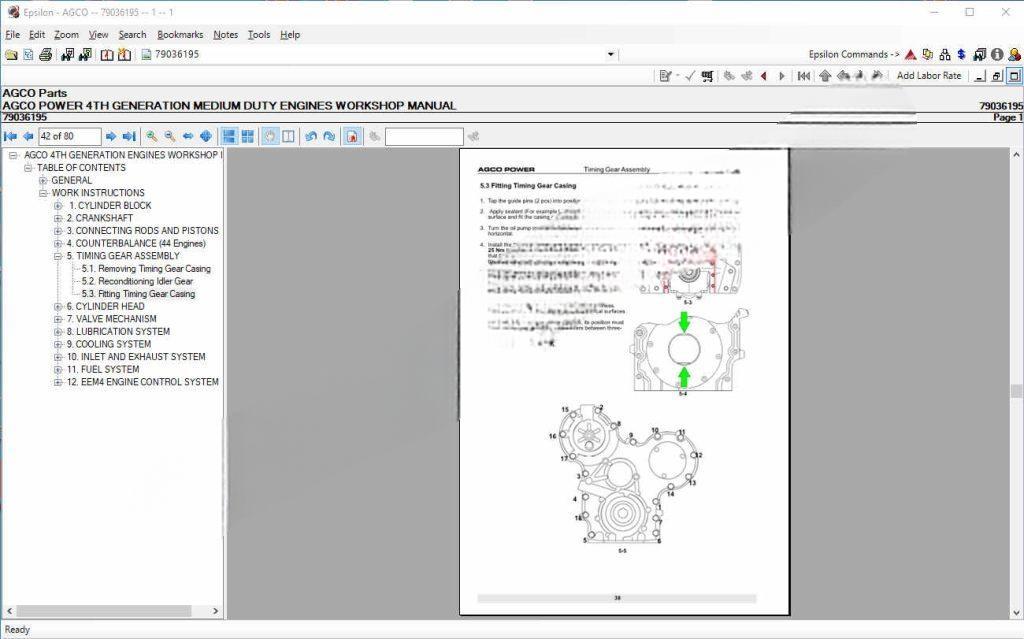Open the Tools menu
The height and width of the screenshot is (639, 1024).
[x=258, y=34]
